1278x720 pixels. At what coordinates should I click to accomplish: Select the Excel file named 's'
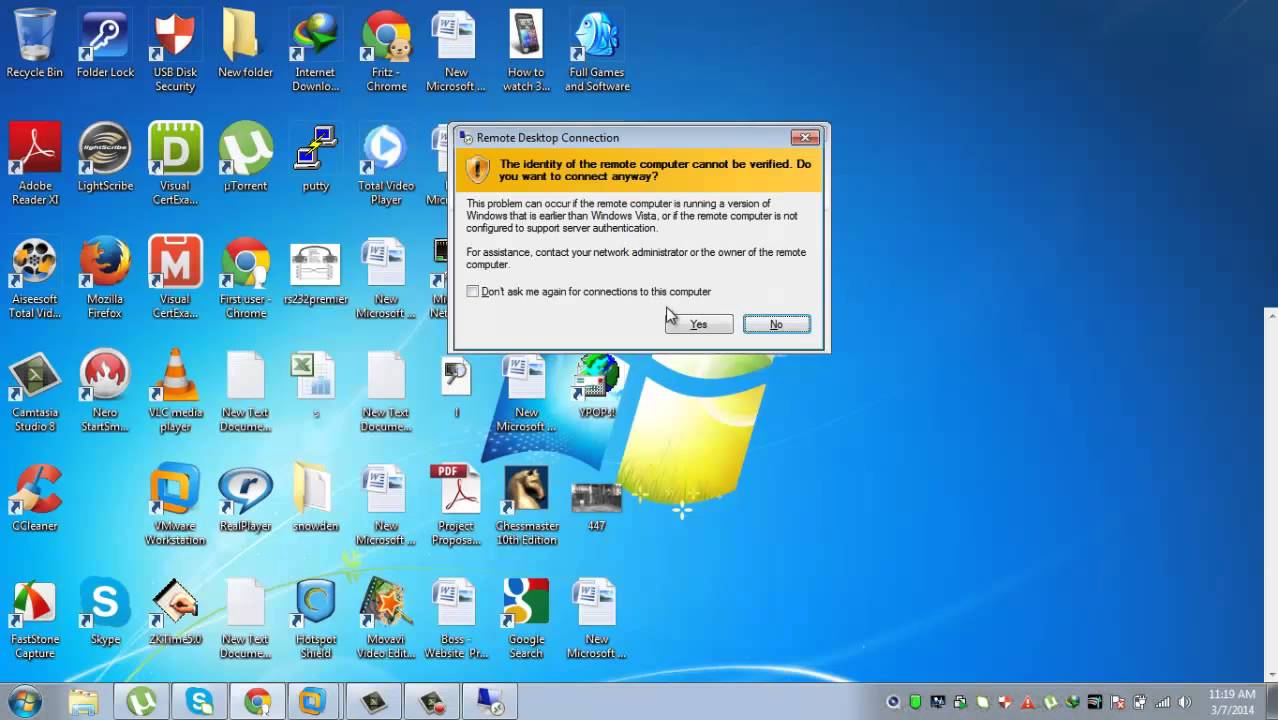pos(315,384)
